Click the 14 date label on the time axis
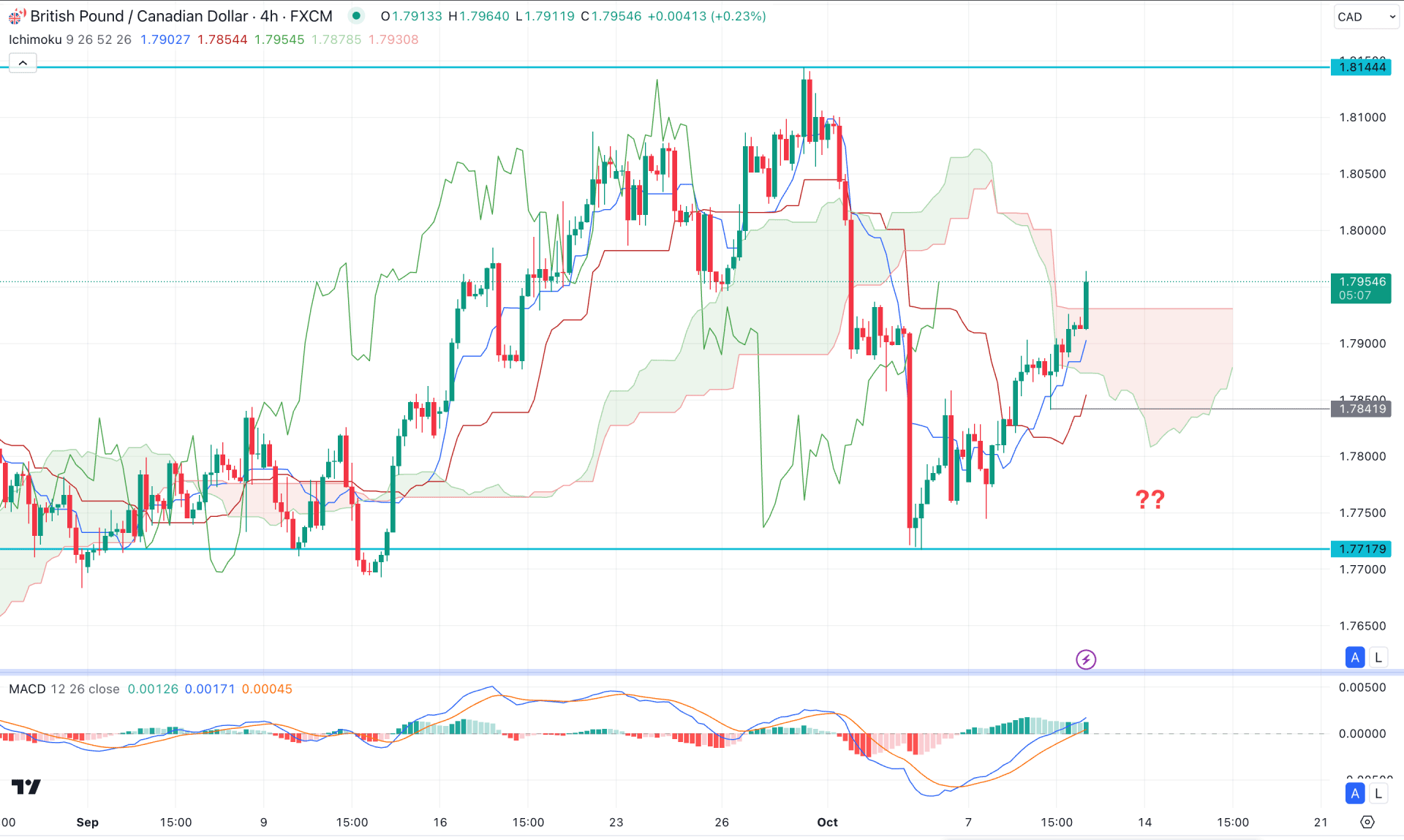 click(x=1144, y=822)
